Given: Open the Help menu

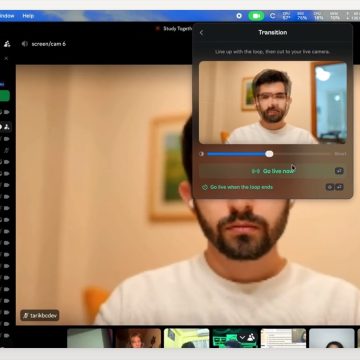Looking at the screenshot, I should coord(28,16).
